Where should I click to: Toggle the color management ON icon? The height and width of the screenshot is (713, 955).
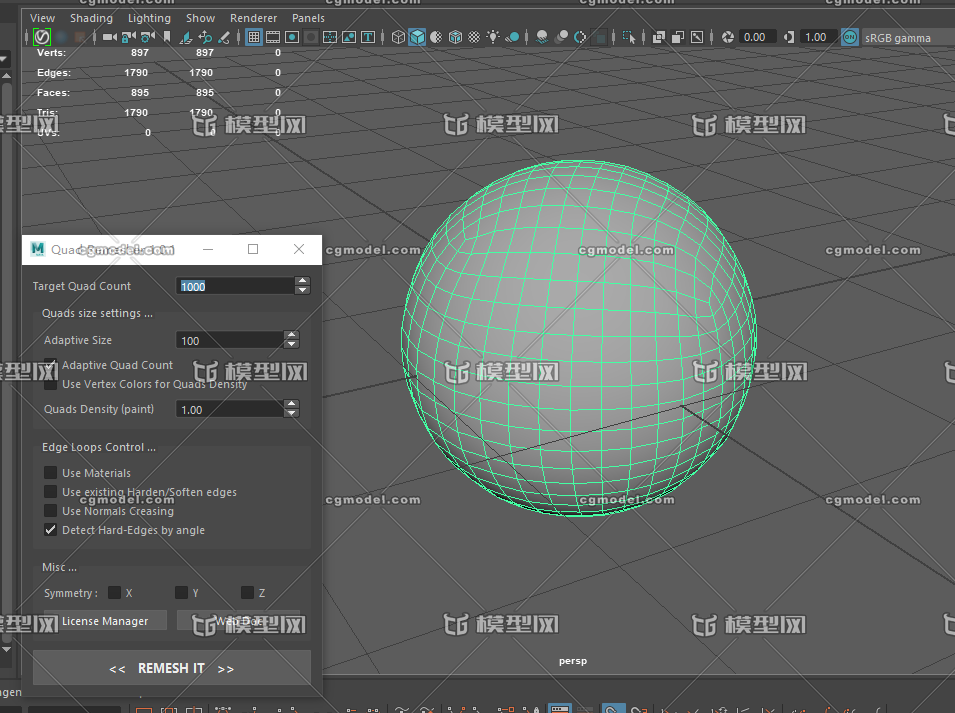[x=849, y=37]
